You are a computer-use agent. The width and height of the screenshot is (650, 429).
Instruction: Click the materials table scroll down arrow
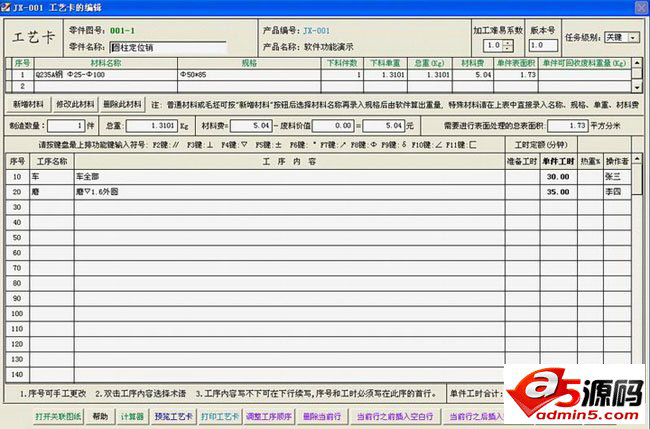(637, 87)
